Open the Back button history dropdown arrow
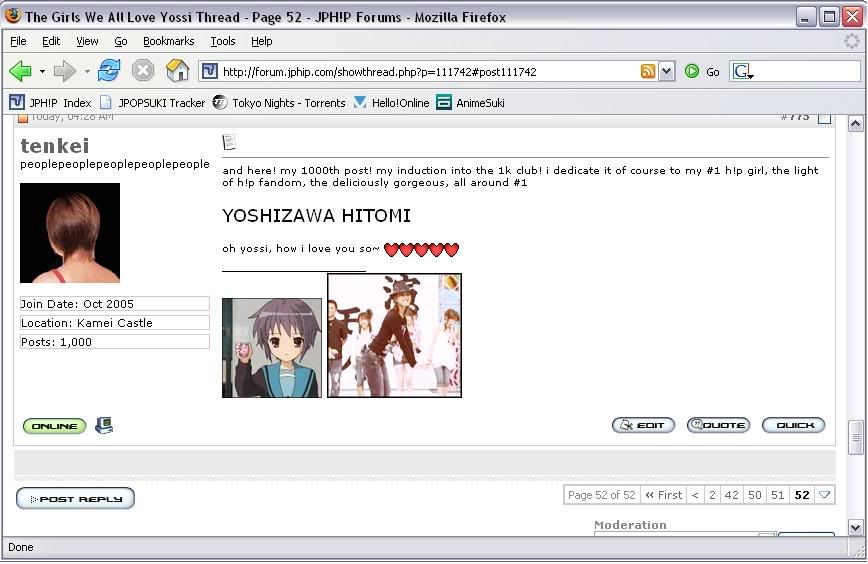Image resolution: width=868 pixels, height=564 pixels. pos(42,71)
